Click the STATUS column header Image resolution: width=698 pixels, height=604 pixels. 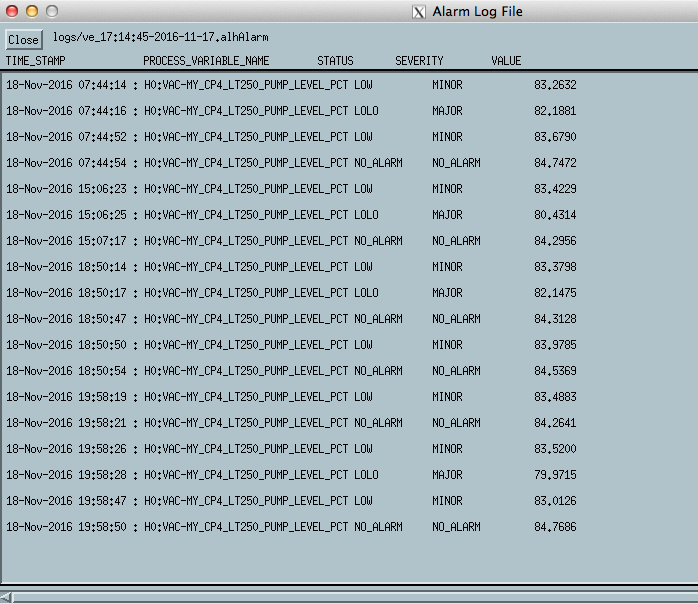point(335,61)
